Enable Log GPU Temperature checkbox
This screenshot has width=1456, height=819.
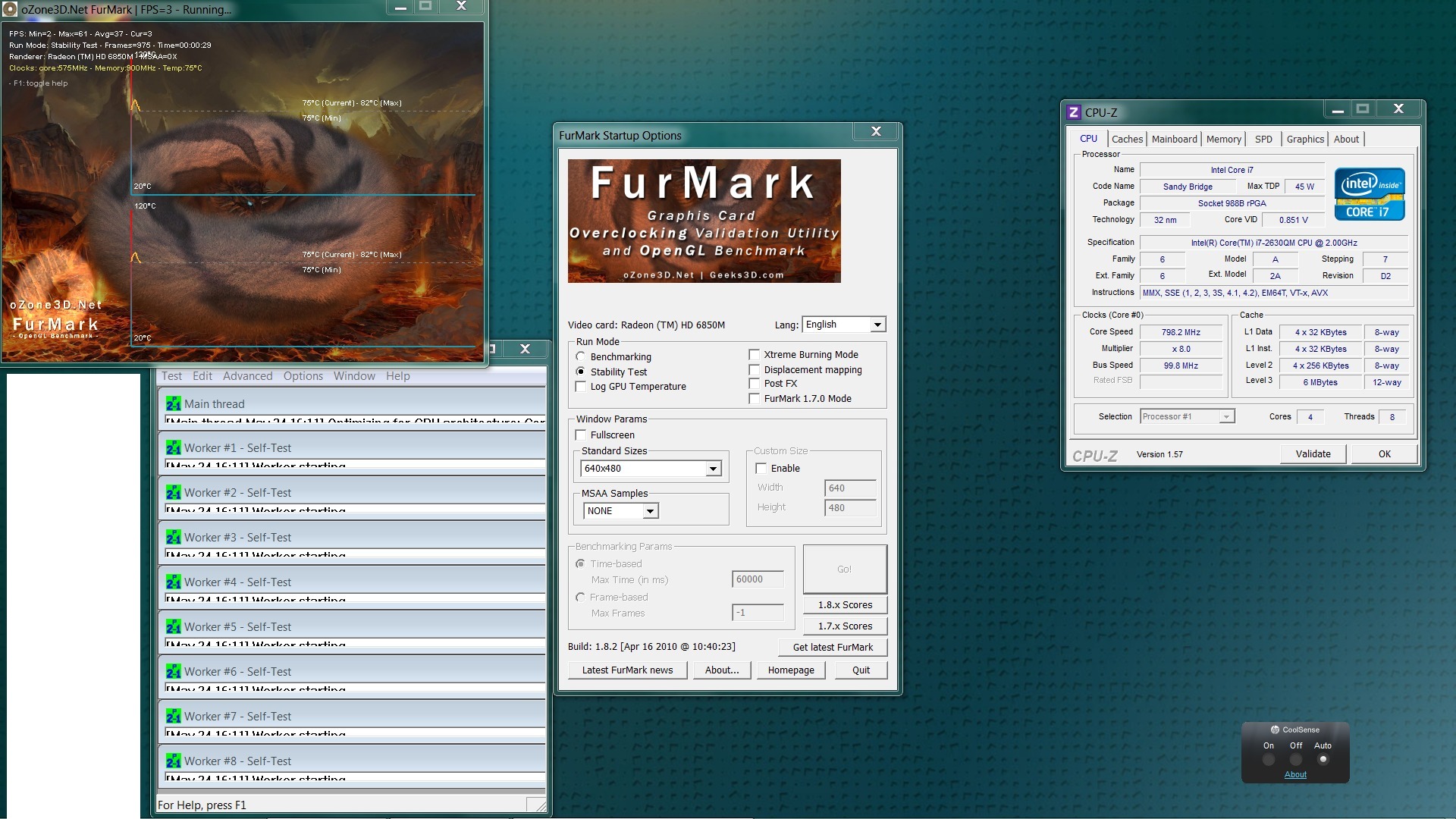point(581,386)
